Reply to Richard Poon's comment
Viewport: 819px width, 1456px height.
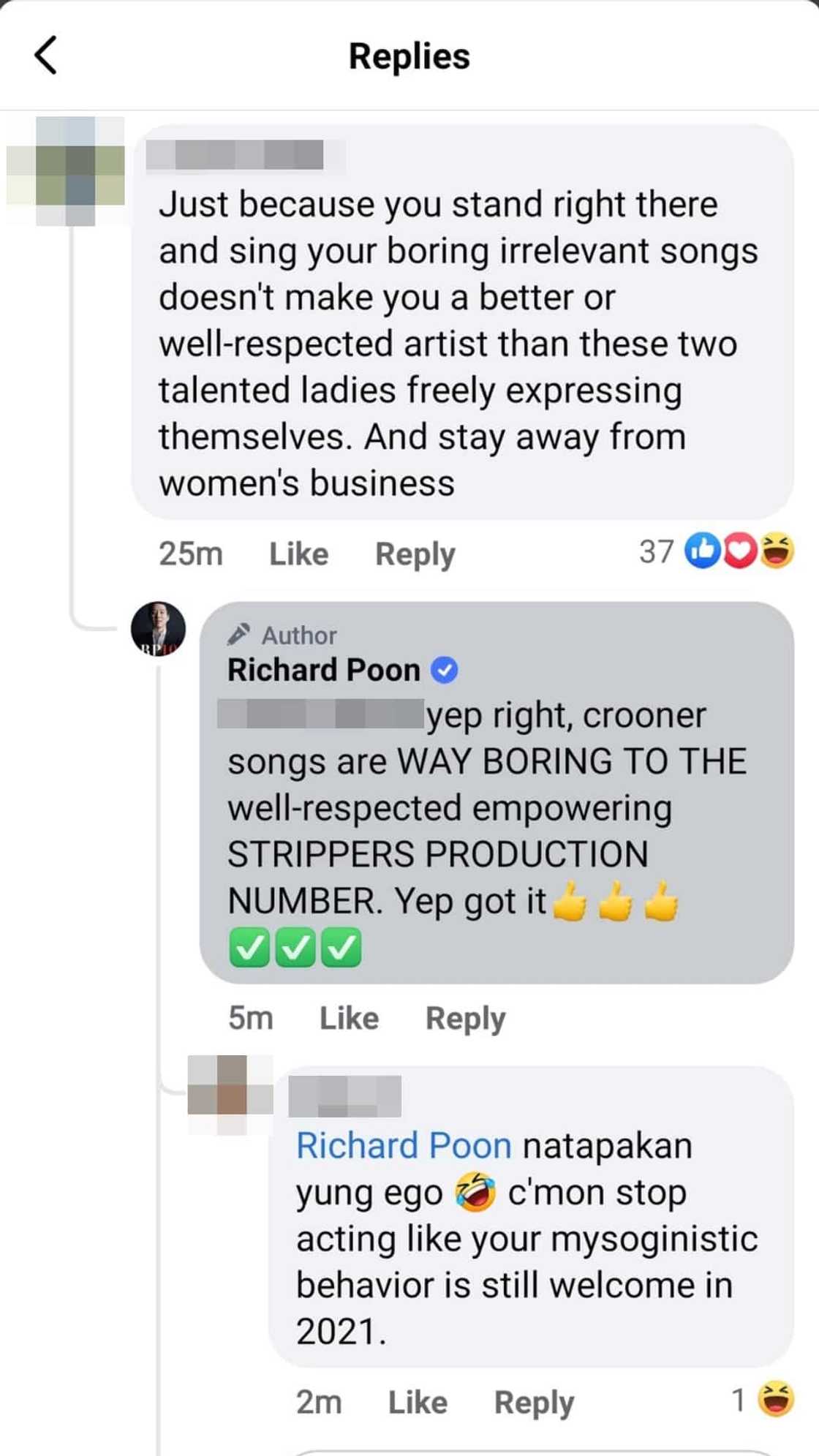pos(465,1018)
